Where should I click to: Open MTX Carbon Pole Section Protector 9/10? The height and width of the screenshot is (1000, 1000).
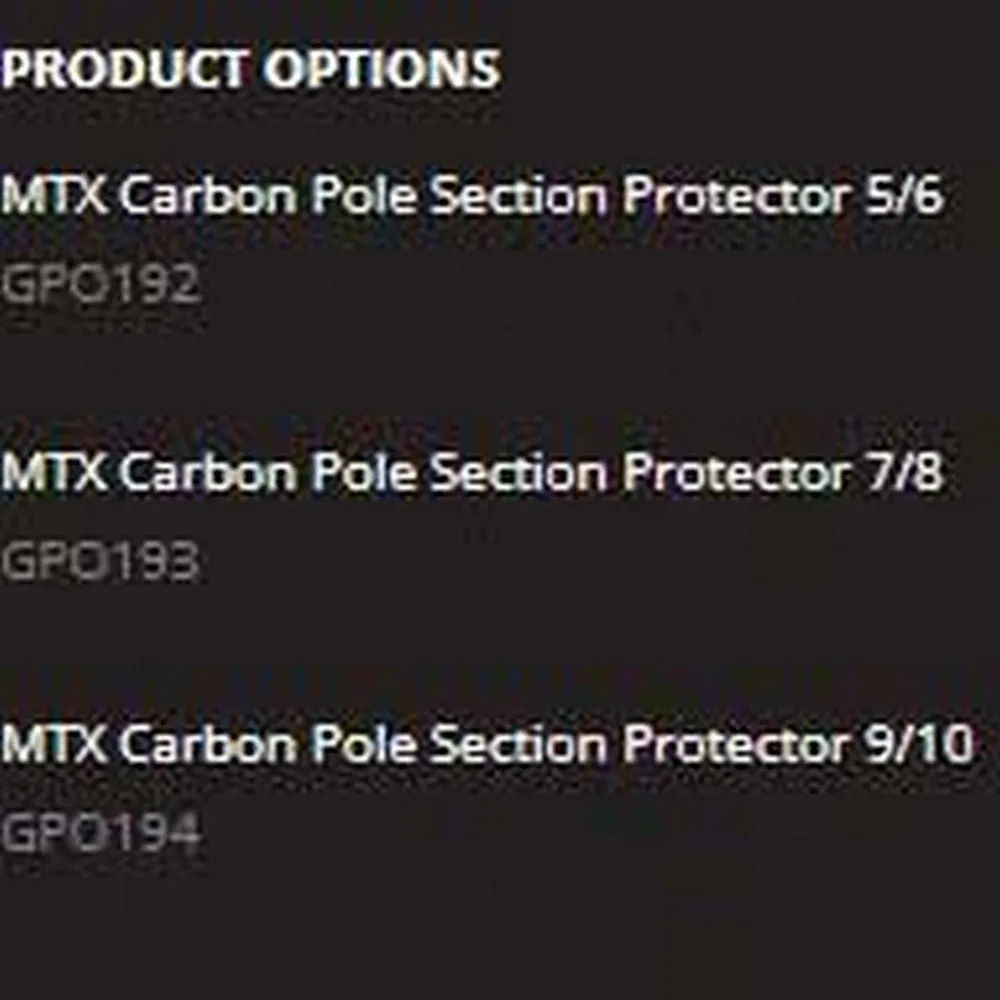pos(486,745)
